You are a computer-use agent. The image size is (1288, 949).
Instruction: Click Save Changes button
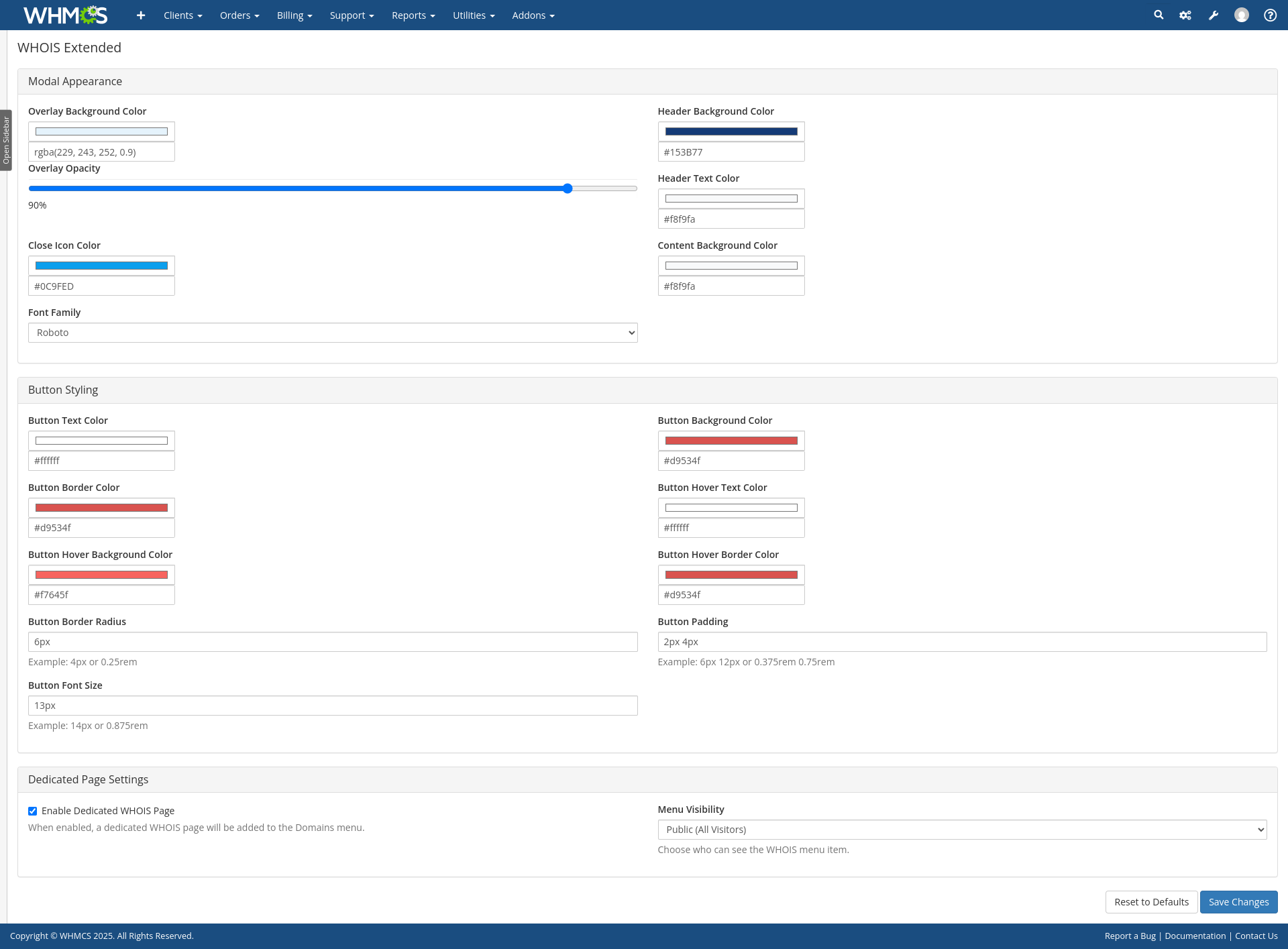pyautogui.click(x=1238, y=902)
